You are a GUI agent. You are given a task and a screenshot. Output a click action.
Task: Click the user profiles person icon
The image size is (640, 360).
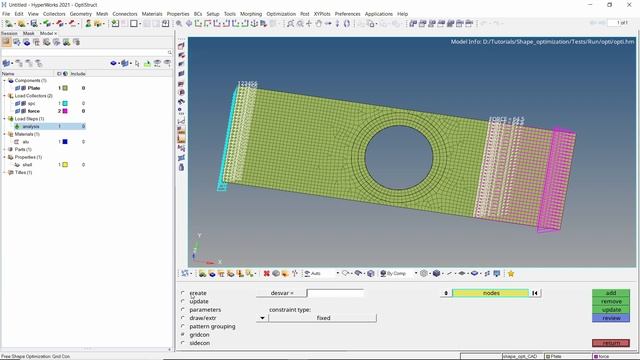click(x=88, y=24)
